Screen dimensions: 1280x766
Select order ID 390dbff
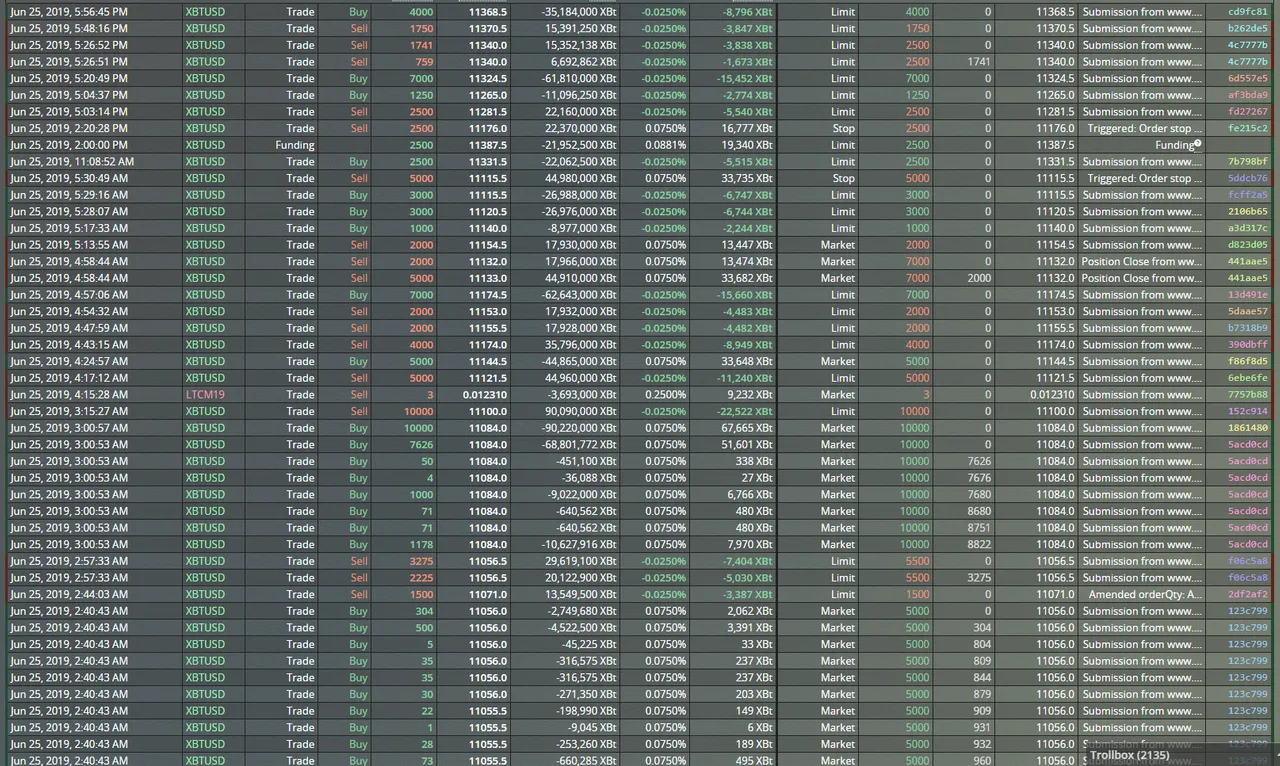pos(1247,345)
